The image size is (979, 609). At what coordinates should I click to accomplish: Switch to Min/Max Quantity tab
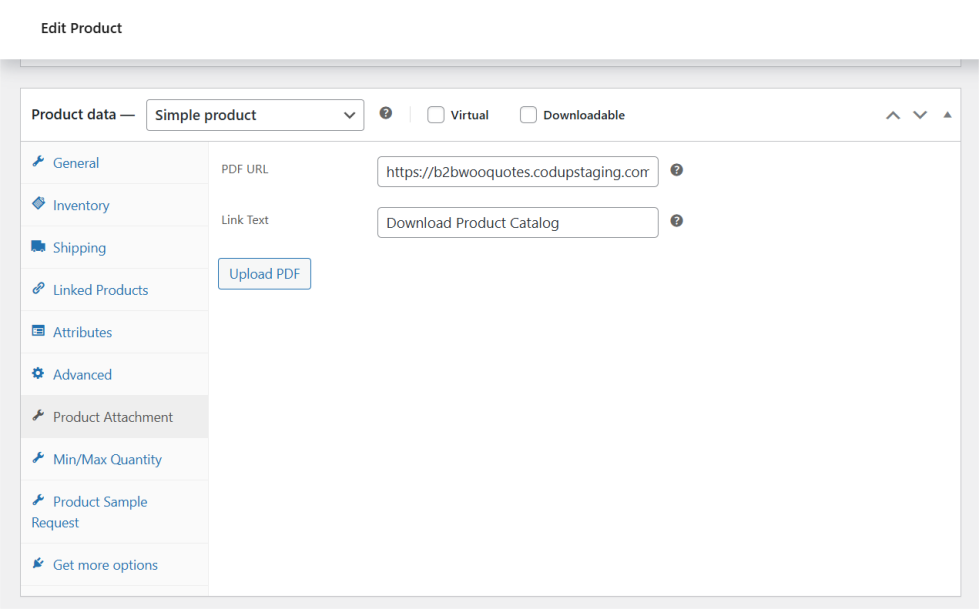pos(107,459)
